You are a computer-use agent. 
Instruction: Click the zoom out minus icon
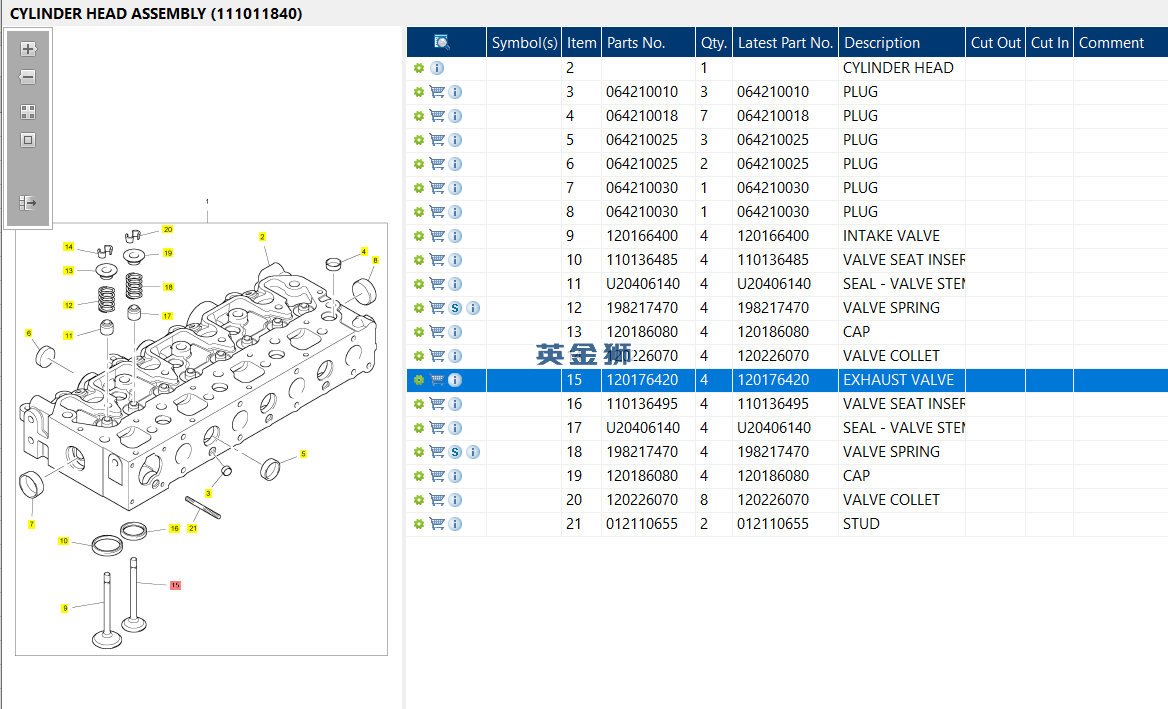click(x=28, y=77)
